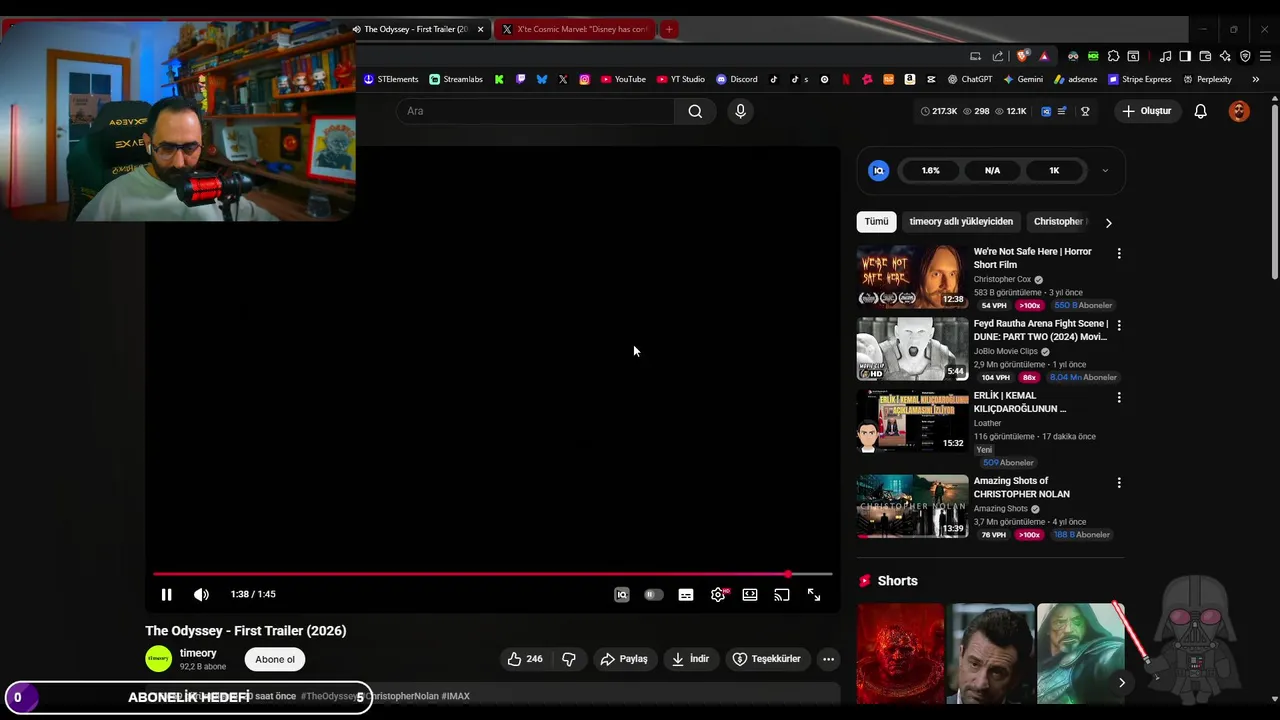The image size is (1280, 720).
Task: Mute the video using the speaker icon
Action: coord(201,594)
